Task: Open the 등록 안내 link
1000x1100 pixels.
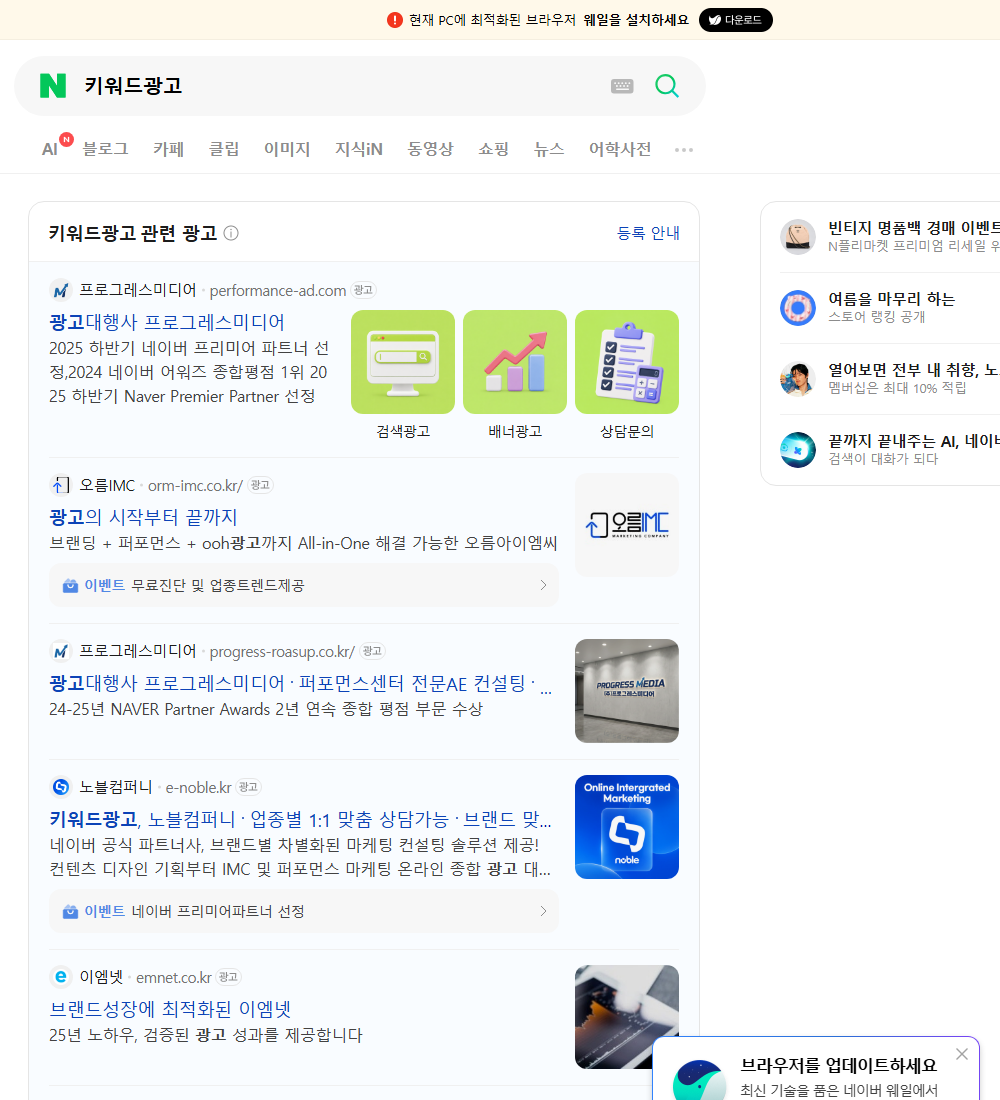Action: (x=648, y=233)
